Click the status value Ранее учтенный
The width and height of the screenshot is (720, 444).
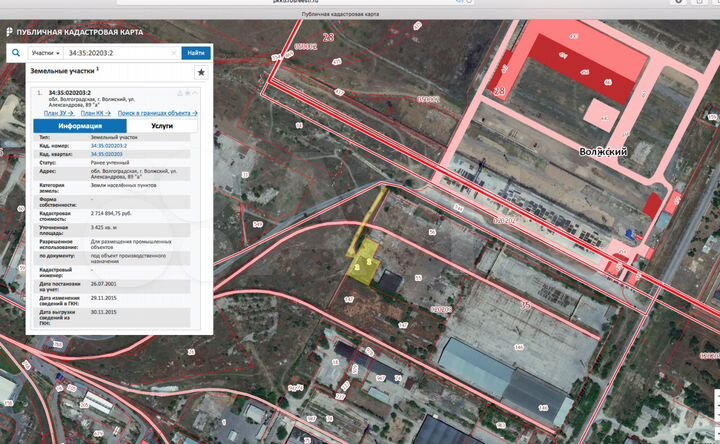110,163
